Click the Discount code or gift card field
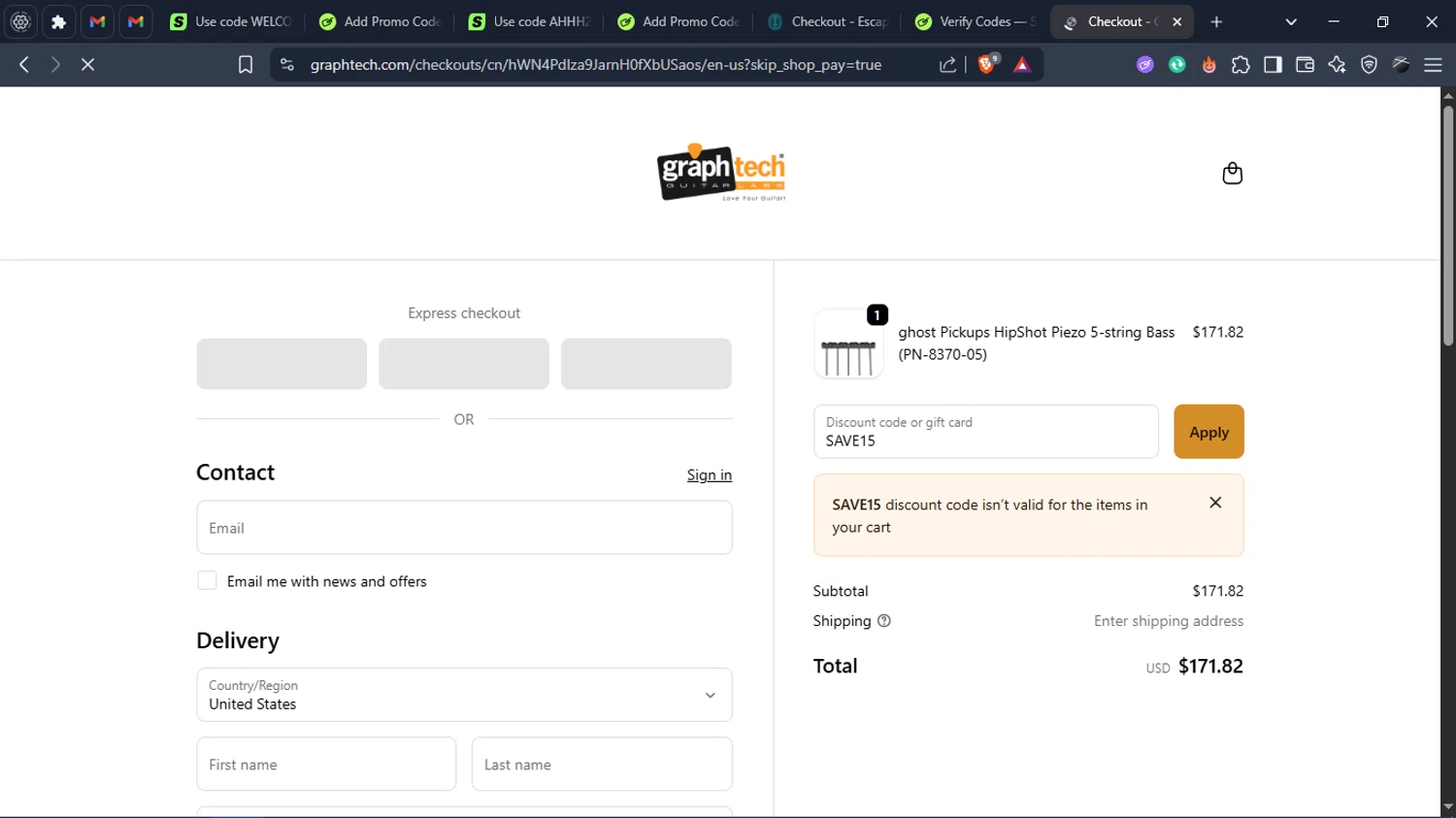The image size is (1456, 818). pyautogui.click(x=986, y=432)
